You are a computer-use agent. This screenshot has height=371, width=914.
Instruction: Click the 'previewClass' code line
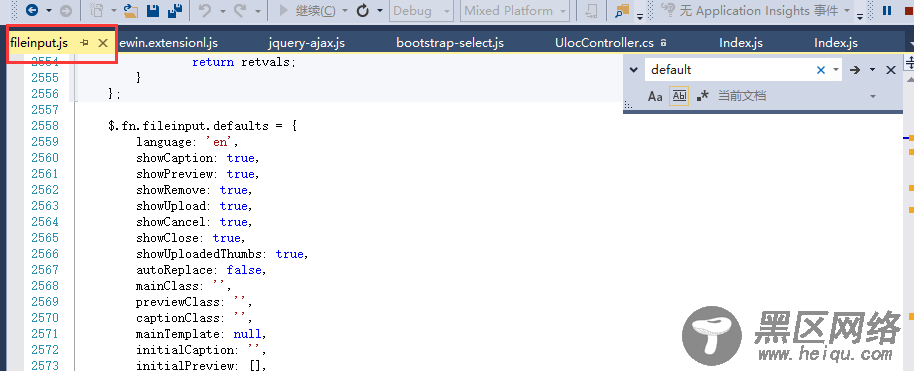tap(194, 302)
